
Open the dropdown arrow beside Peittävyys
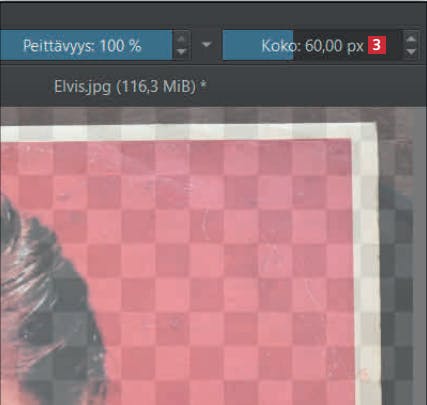coord(207,44)
